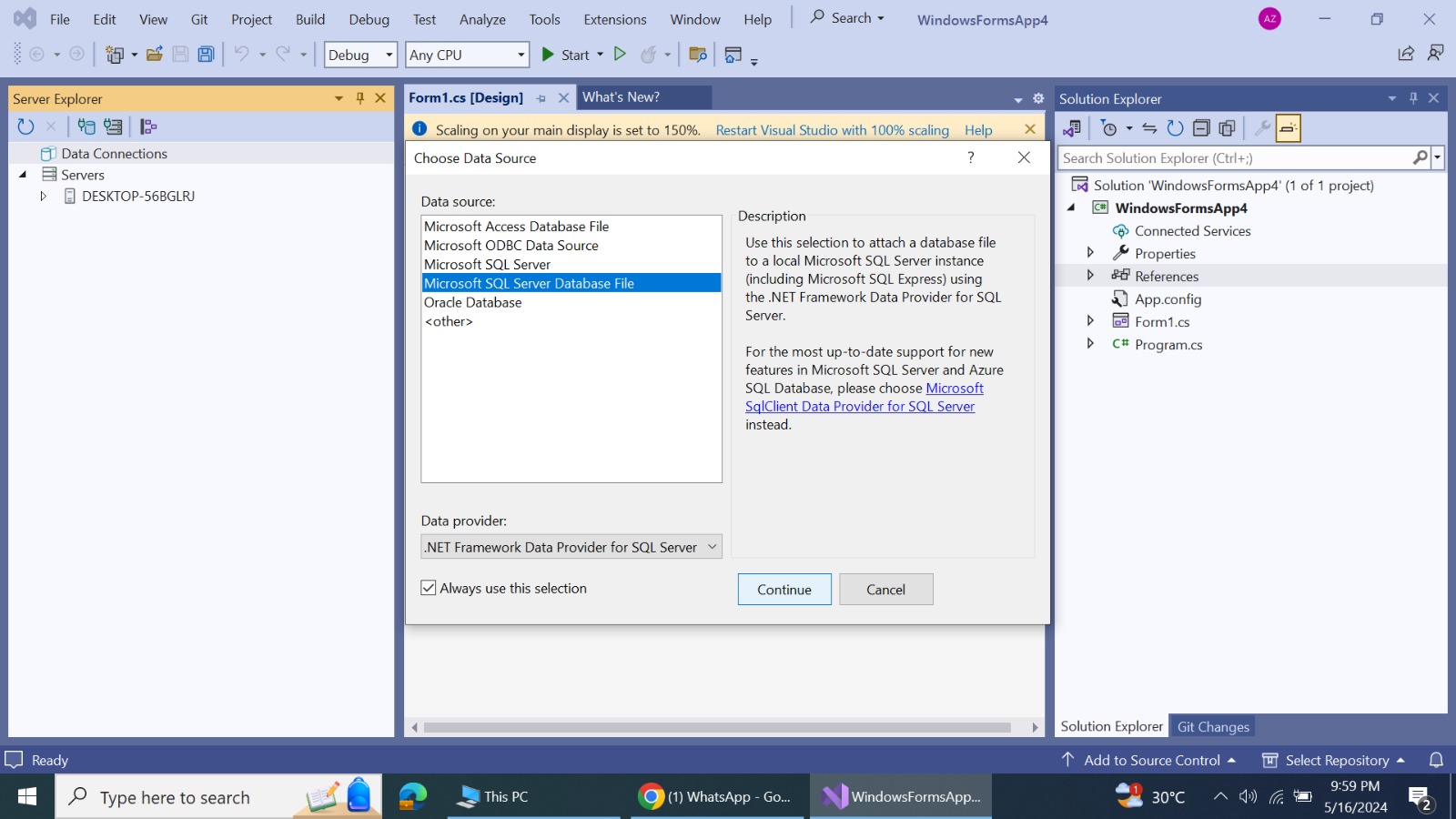Open the New Project toolbar icon
This screenshot has height=819, width=1456.
coord(115,55)
